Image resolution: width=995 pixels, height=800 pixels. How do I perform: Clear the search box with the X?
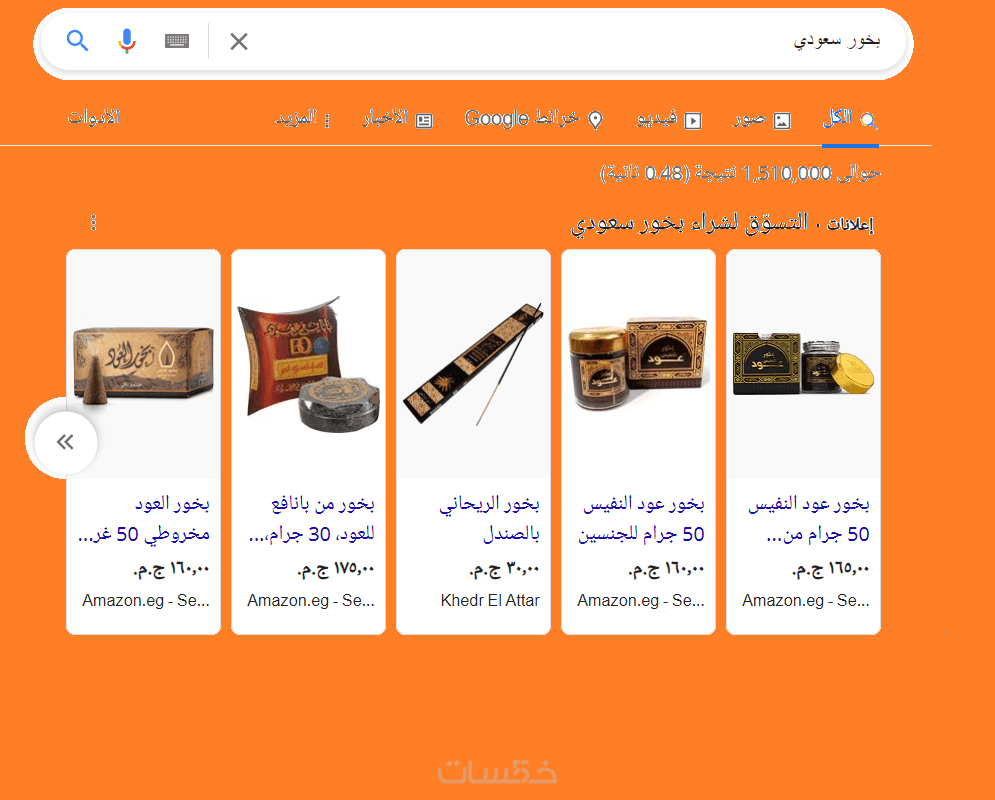(x=239, y=41)
